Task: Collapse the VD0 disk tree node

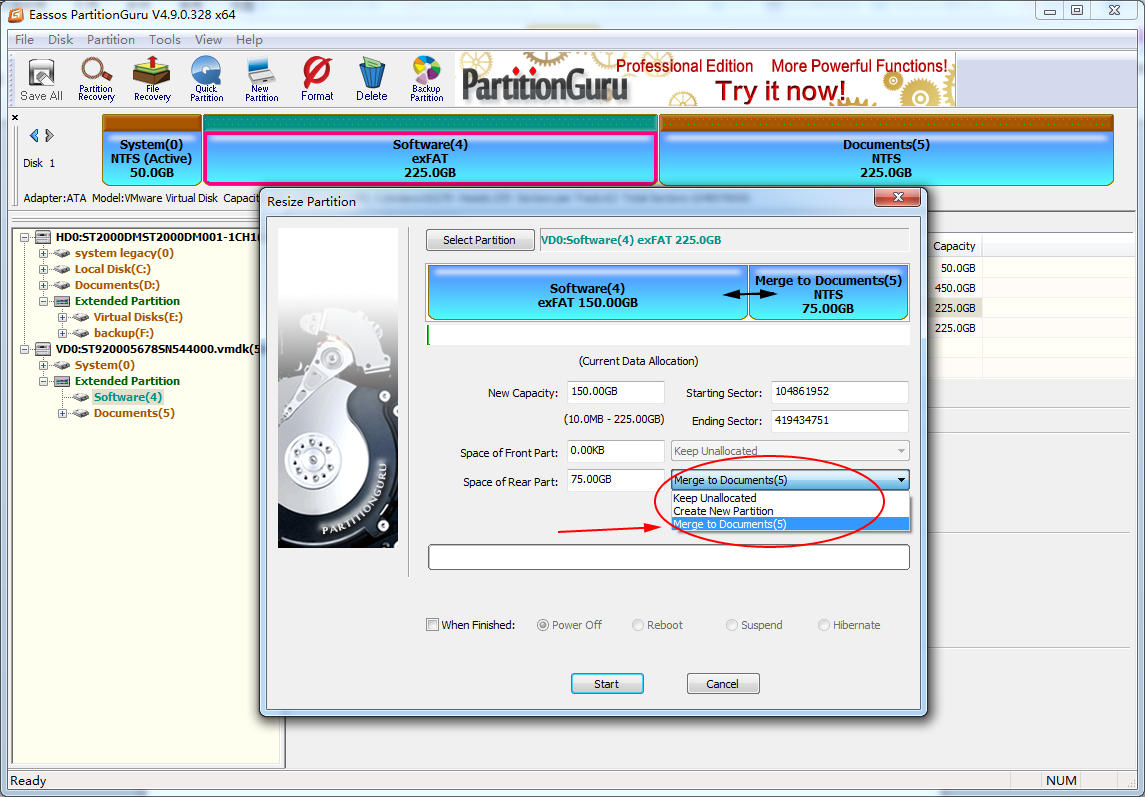Action: (24, 349)
